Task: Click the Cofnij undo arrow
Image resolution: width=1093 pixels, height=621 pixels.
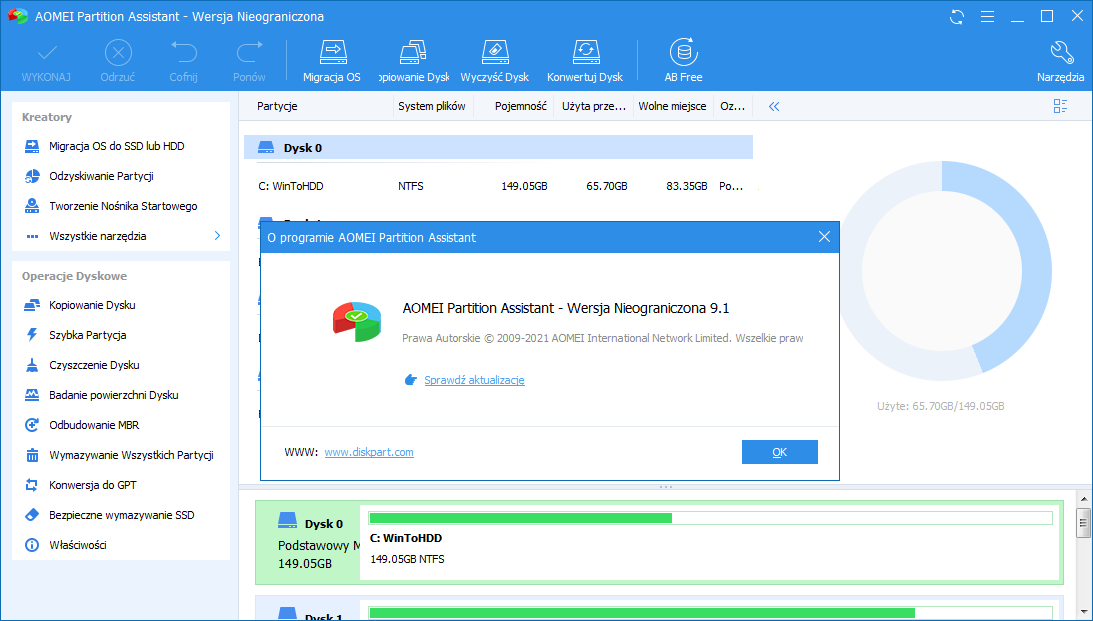Action: [x=183, y=52]
